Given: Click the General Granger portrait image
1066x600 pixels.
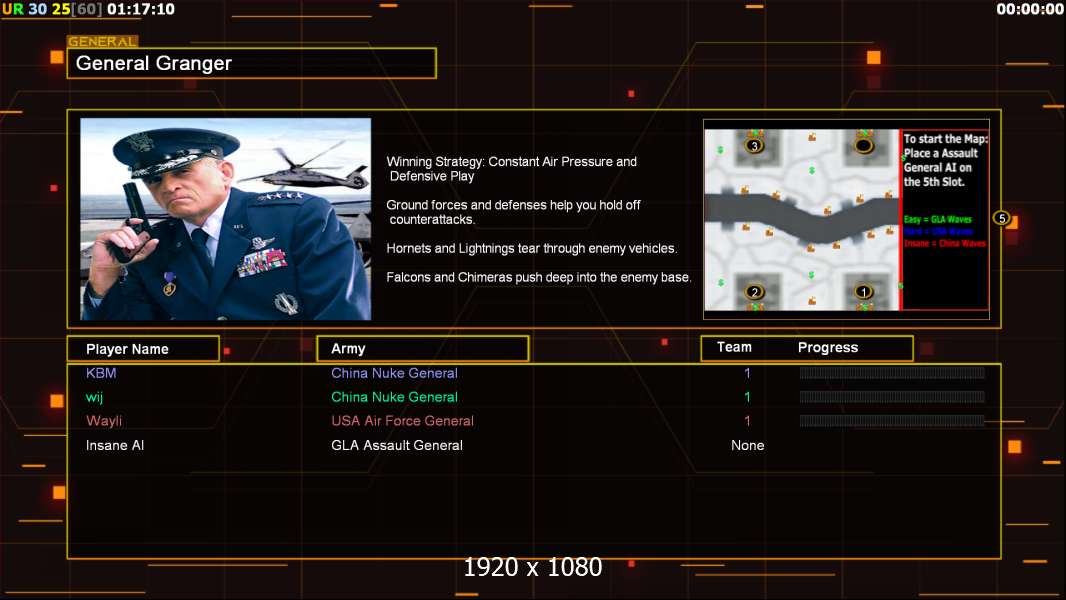Looking at the screenshot, I should [x=226, y=219].
